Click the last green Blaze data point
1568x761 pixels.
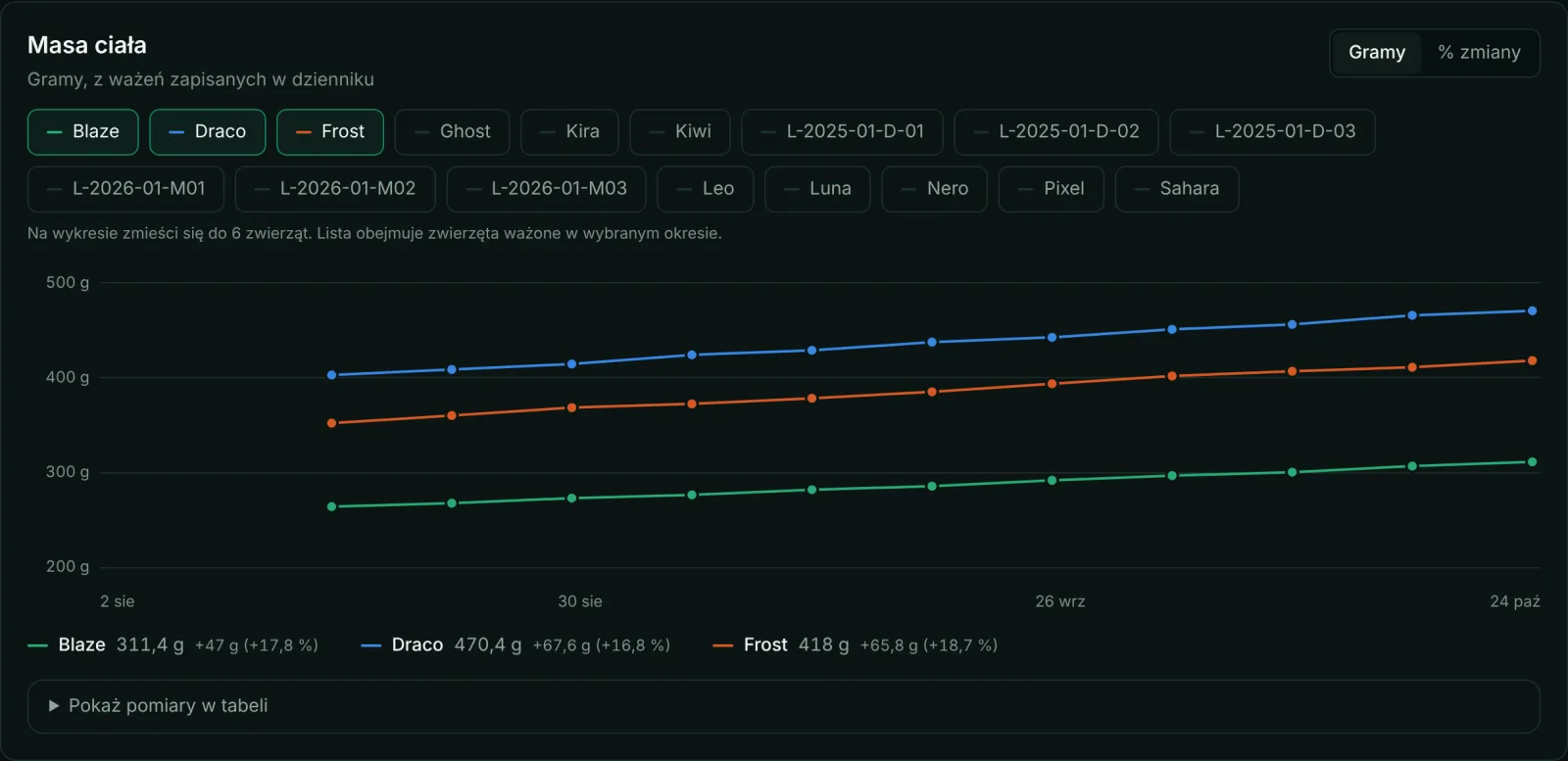pyautogui.click(x=1532, y=462)
